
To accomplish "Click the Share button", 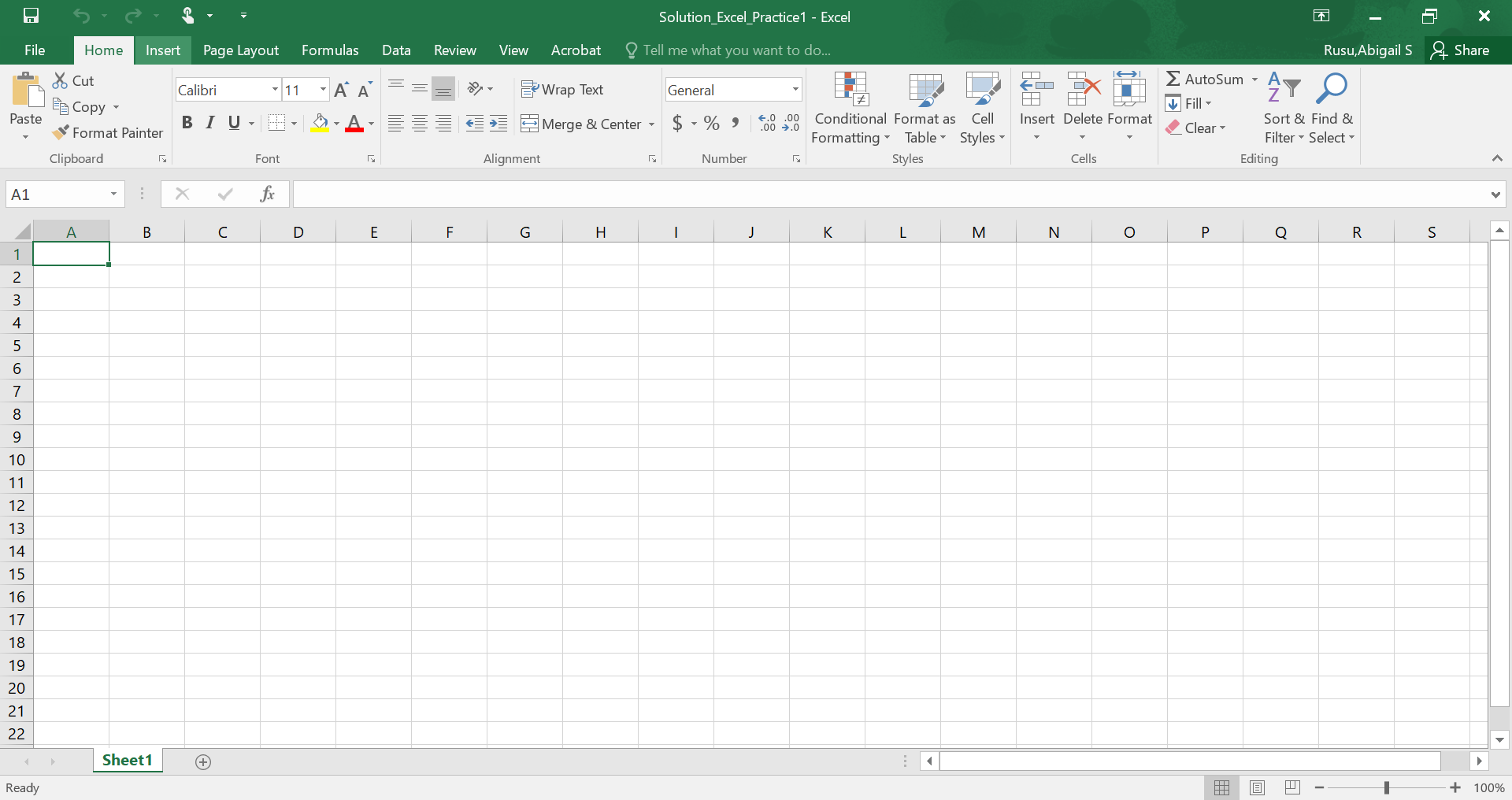I will coord(1461,50).
